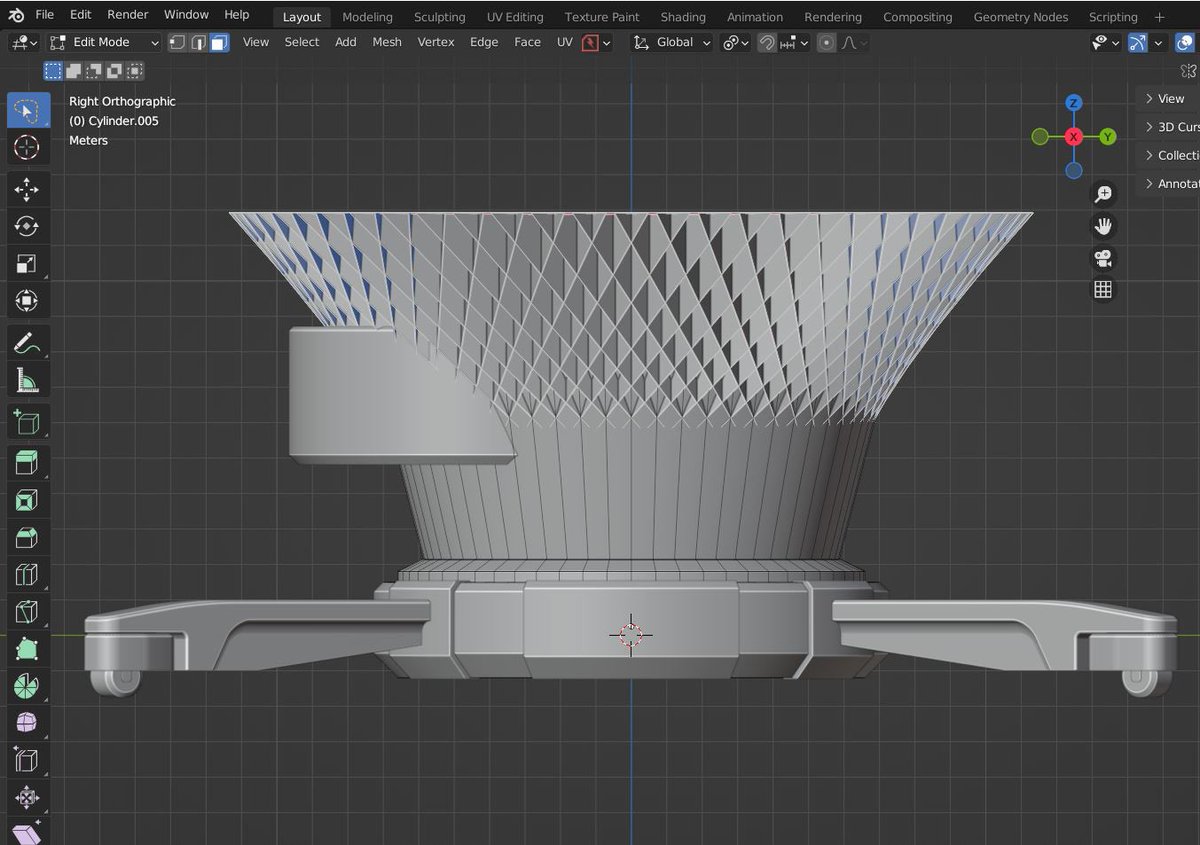Switch to the Geometry Nodes workspace tab

(x=1020, y=17)
